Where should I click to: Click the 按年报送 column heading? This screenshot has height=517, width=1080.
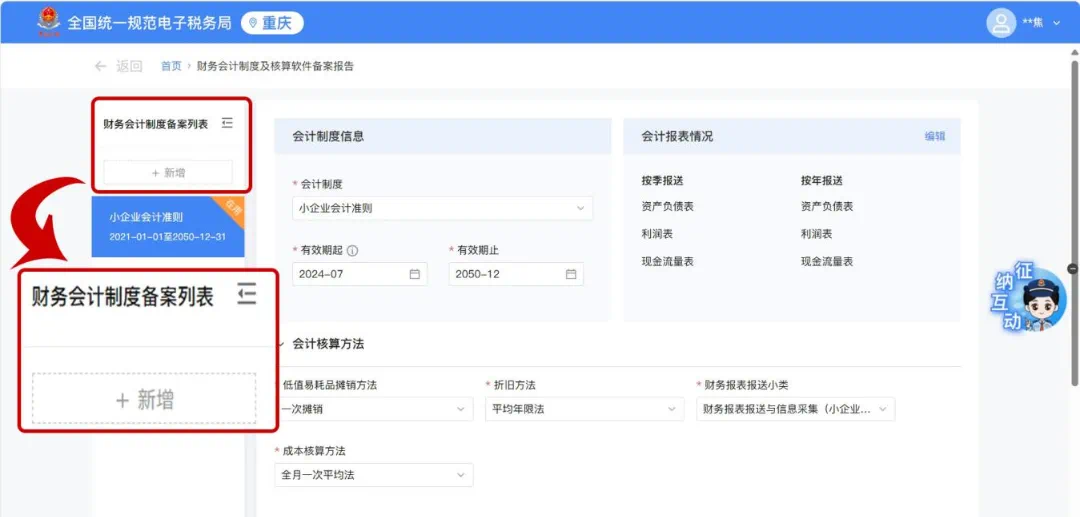tap(821, 181)
